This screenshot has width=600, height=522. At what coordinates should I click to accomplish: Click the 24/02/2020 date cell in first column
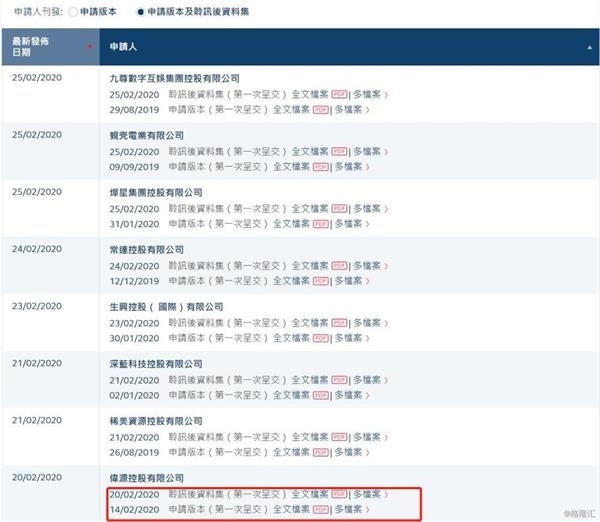click(37, 249)
